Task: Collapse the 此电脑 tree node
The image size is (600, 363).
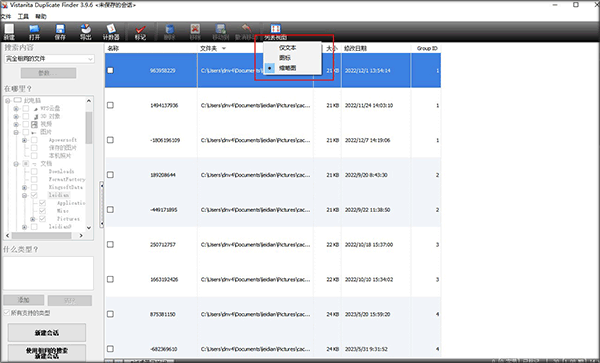Action: [x=7, y=101]
